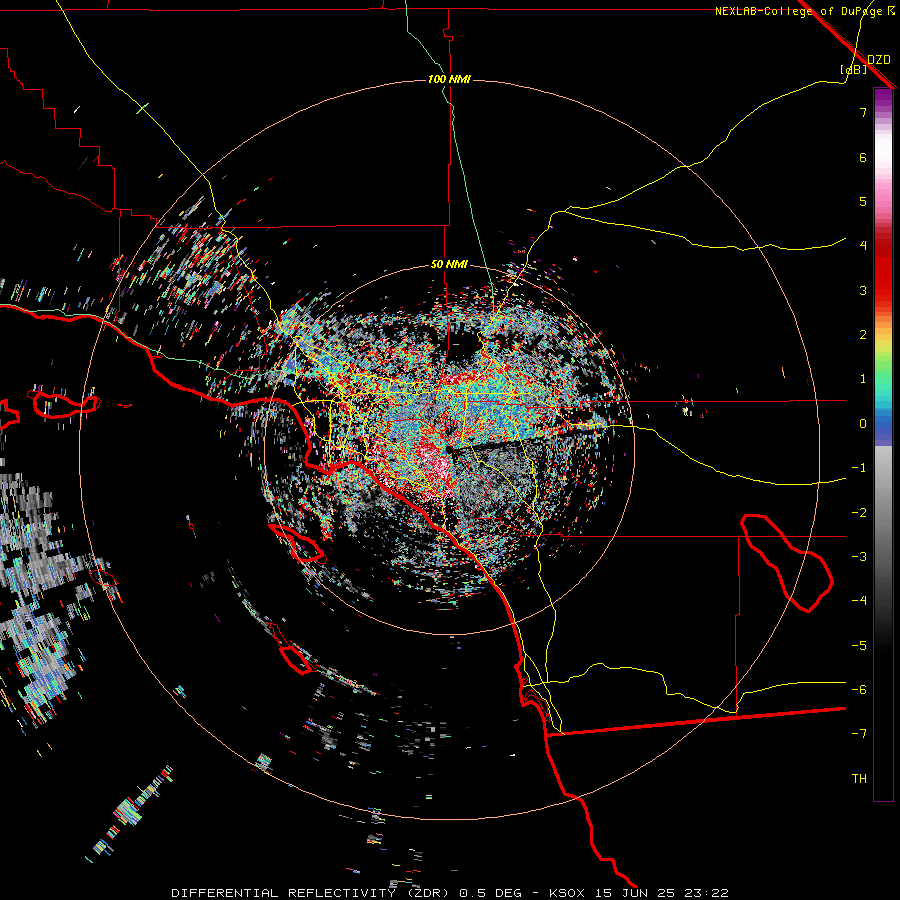The width and height of the screenshot is (900, 900).
Task: Click the -7 value on color scale
Action: [859, 734]
